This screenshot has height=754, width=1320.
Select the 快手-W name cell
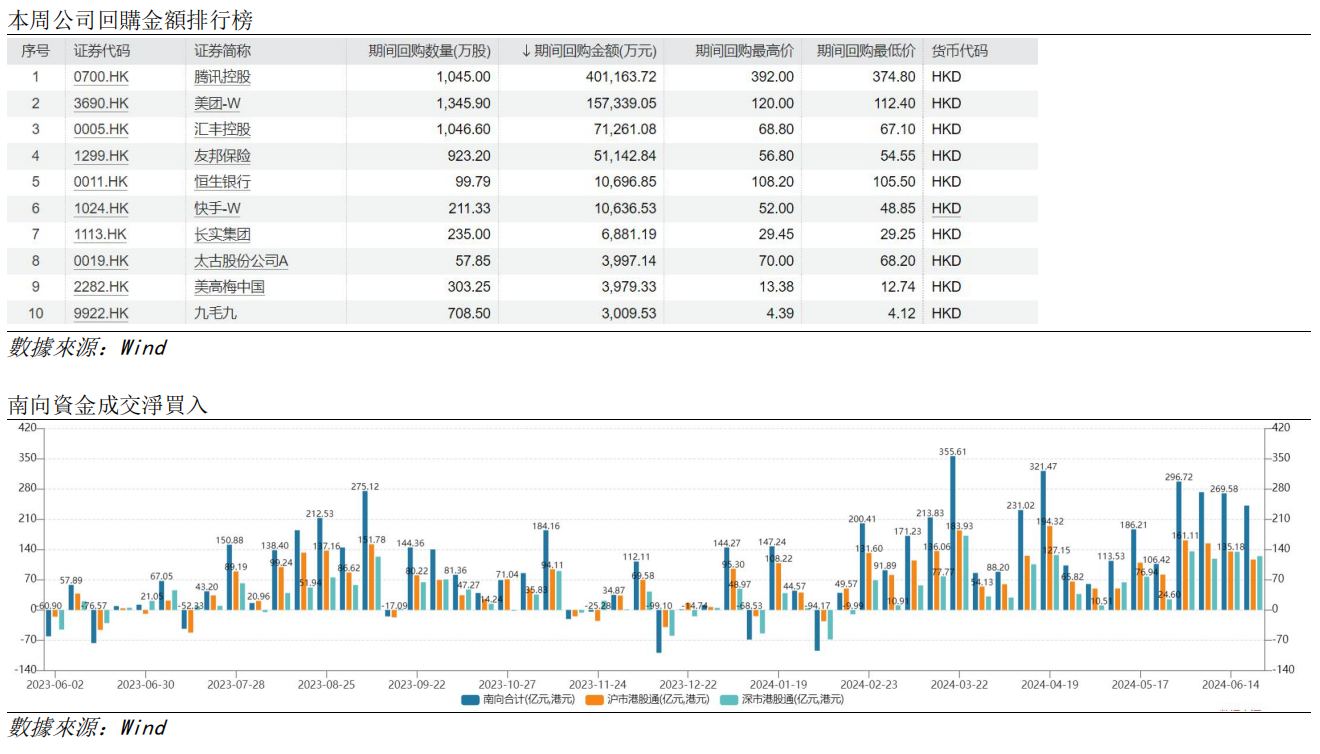pos(217,208)
